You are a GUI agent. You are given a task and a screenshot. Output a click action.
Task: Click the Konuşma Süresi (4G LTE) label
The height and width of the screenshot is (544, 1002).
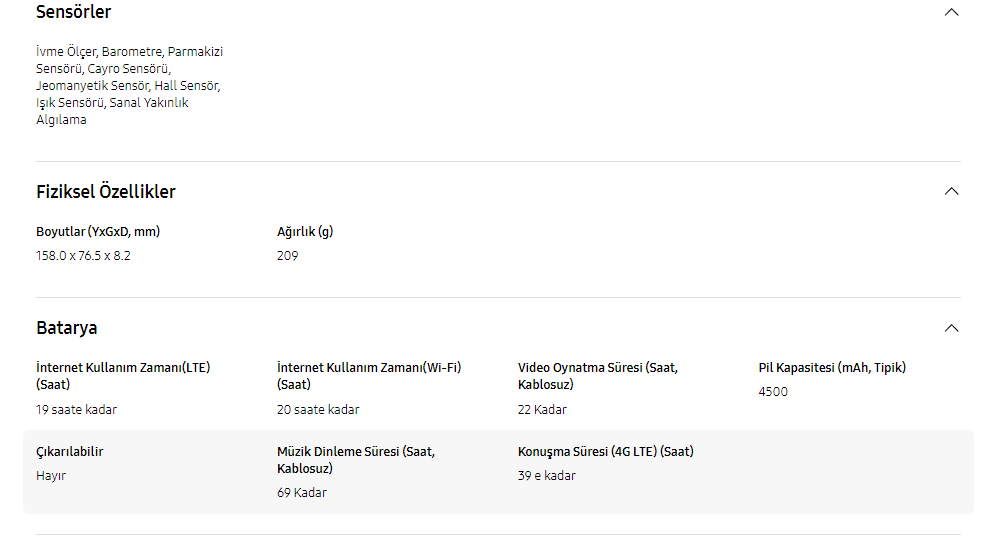pos(605,451)
